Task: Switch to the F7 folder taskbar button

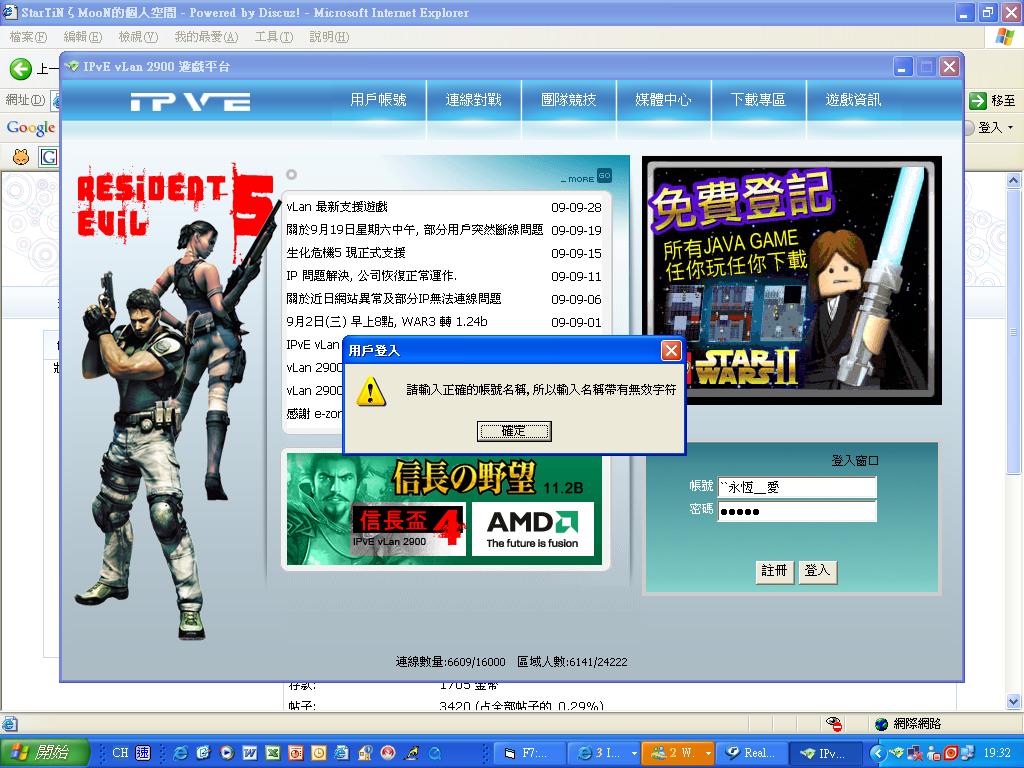Action: click(528, 753)
